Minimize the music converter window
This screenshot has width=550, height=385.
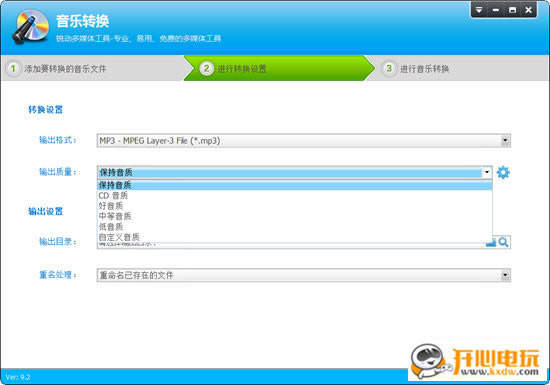[x=496, y=10]
